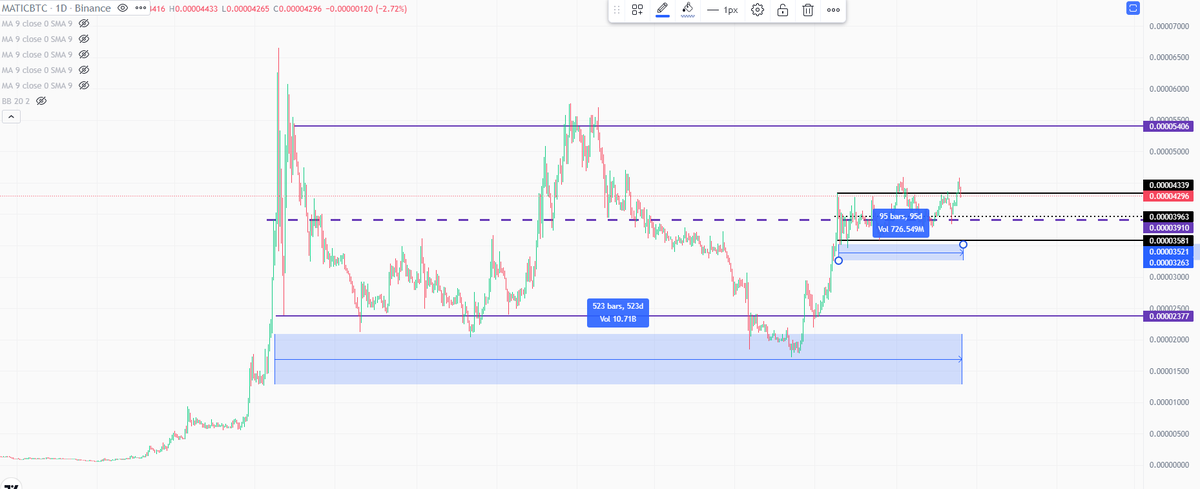
Task: Click the 0.00003963 price label
Action: tap(1169, 217)
